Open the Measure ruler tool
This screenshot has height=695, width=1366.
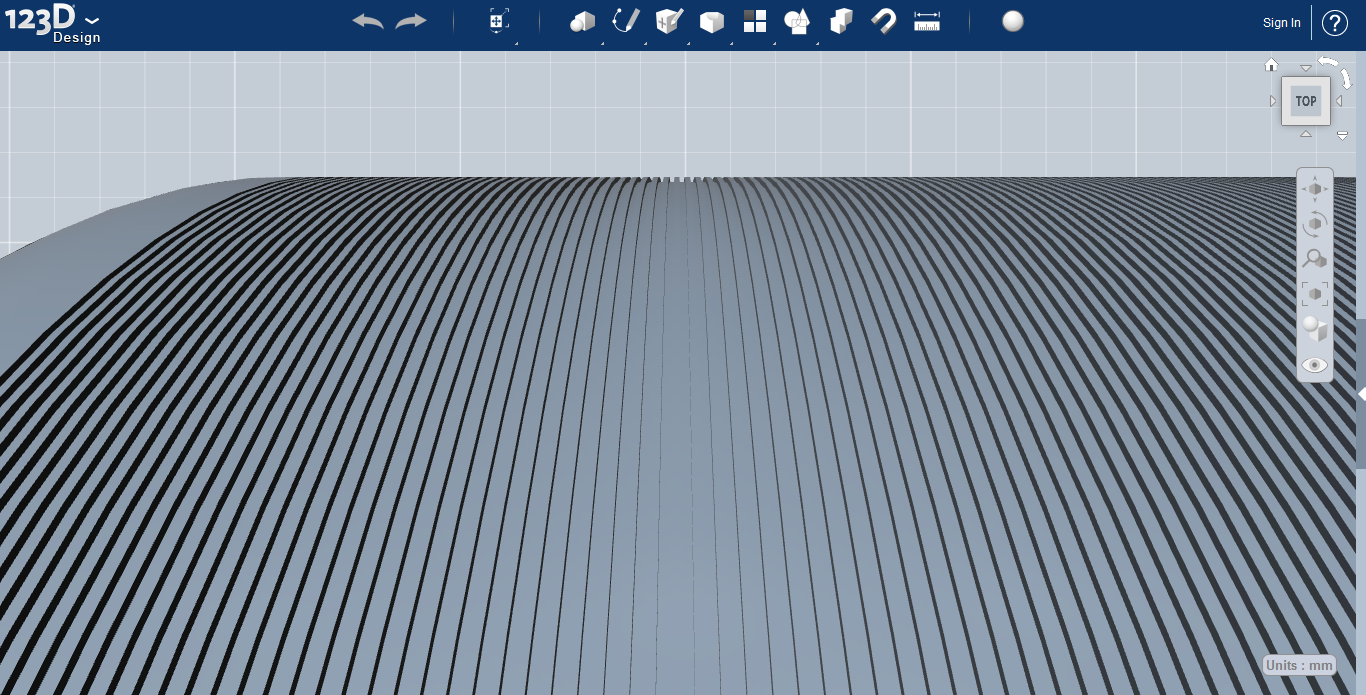coord(925,20)
